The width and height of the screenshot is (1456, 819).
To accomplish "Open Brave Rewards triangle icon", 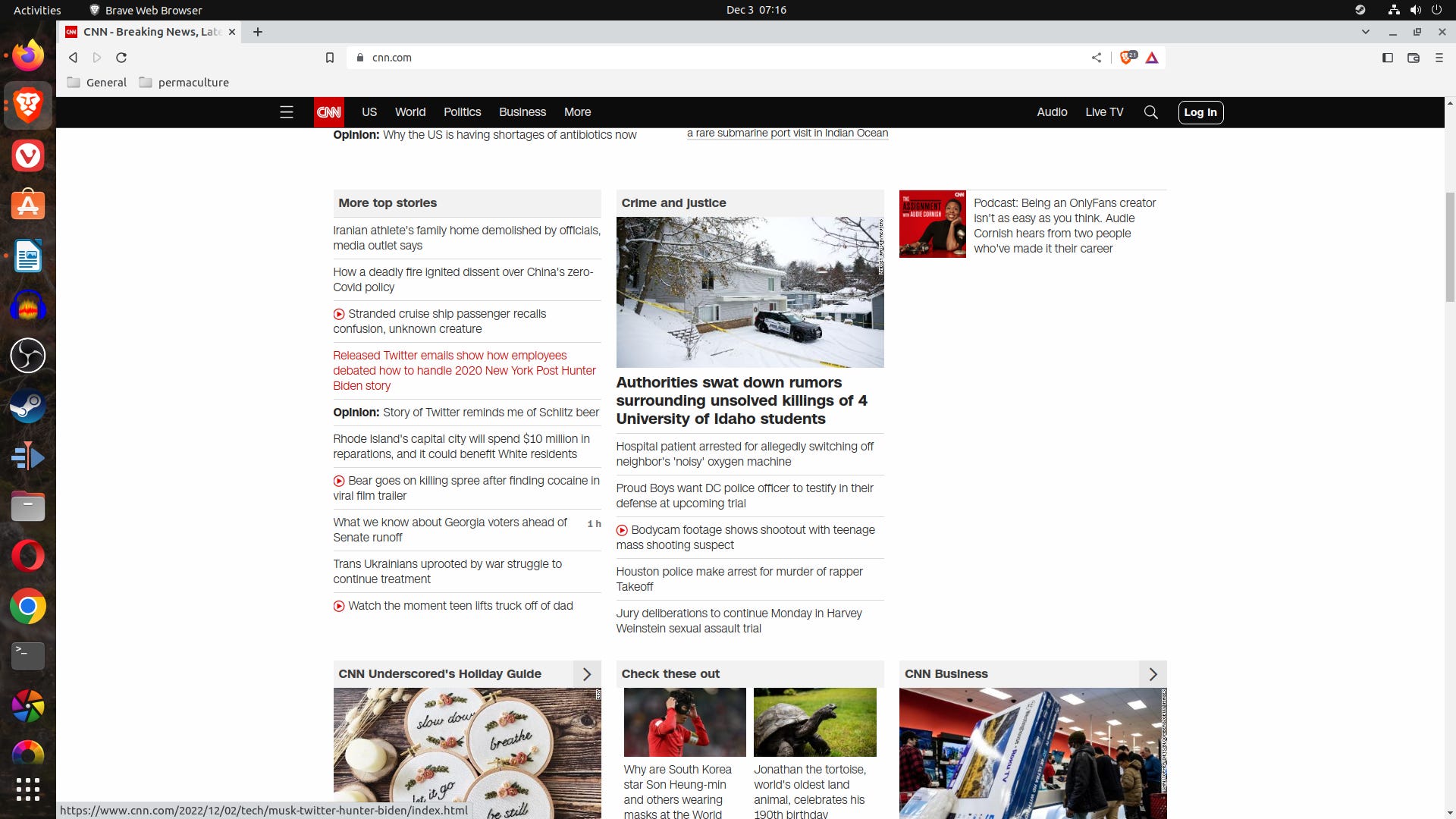I will (1152, 58).
